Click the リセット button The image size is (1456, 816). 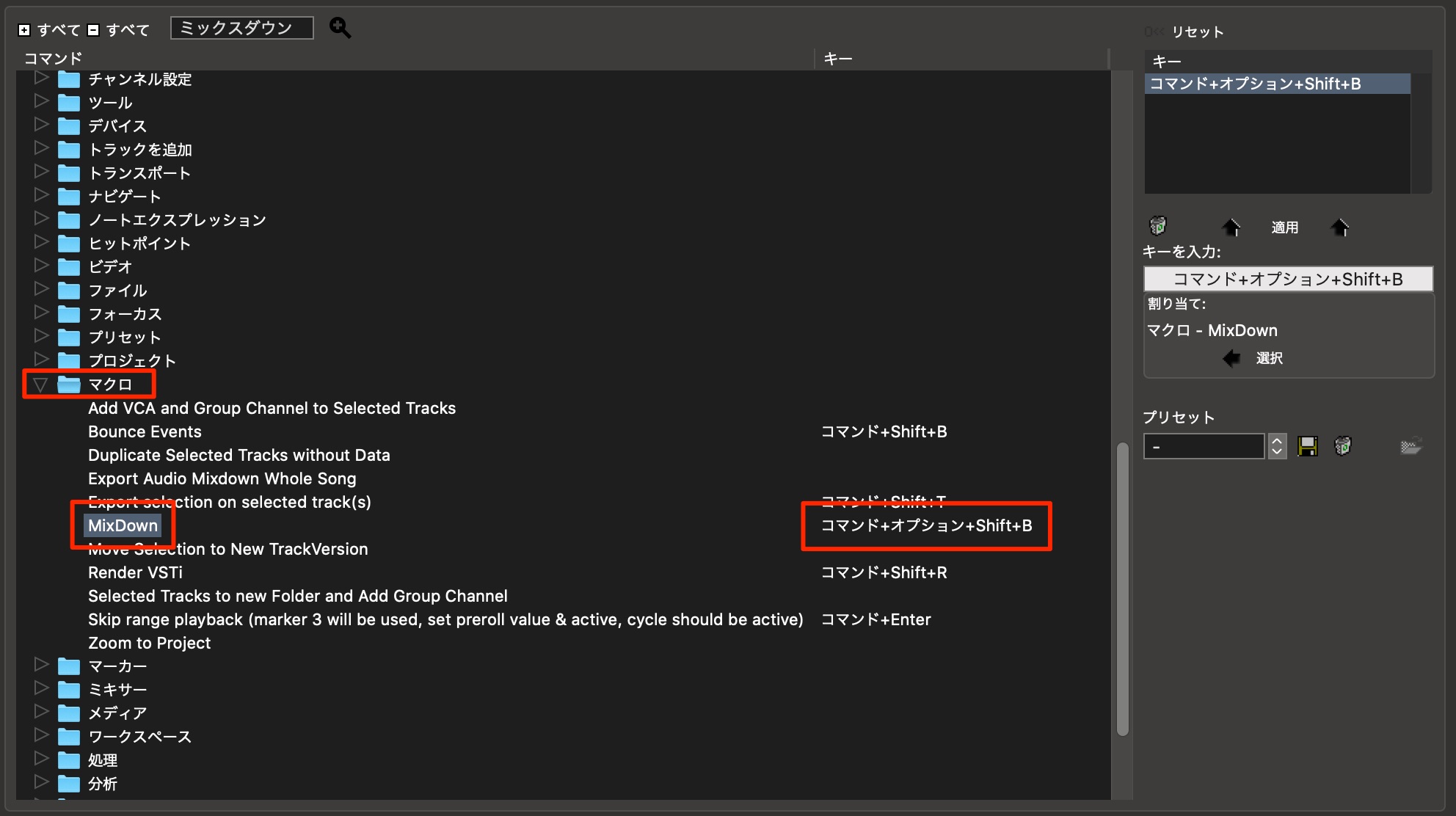point(1198,32)
